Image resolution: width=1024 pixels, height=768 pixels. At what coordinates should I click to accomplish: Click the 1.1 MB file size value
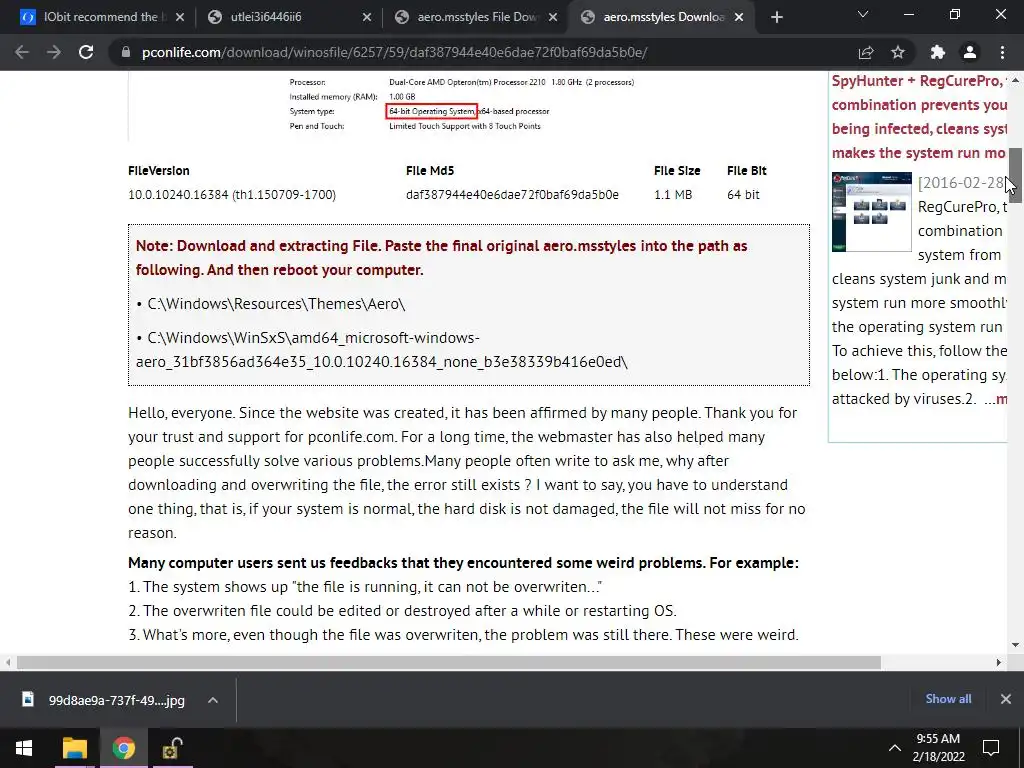(x=673, y=195)
